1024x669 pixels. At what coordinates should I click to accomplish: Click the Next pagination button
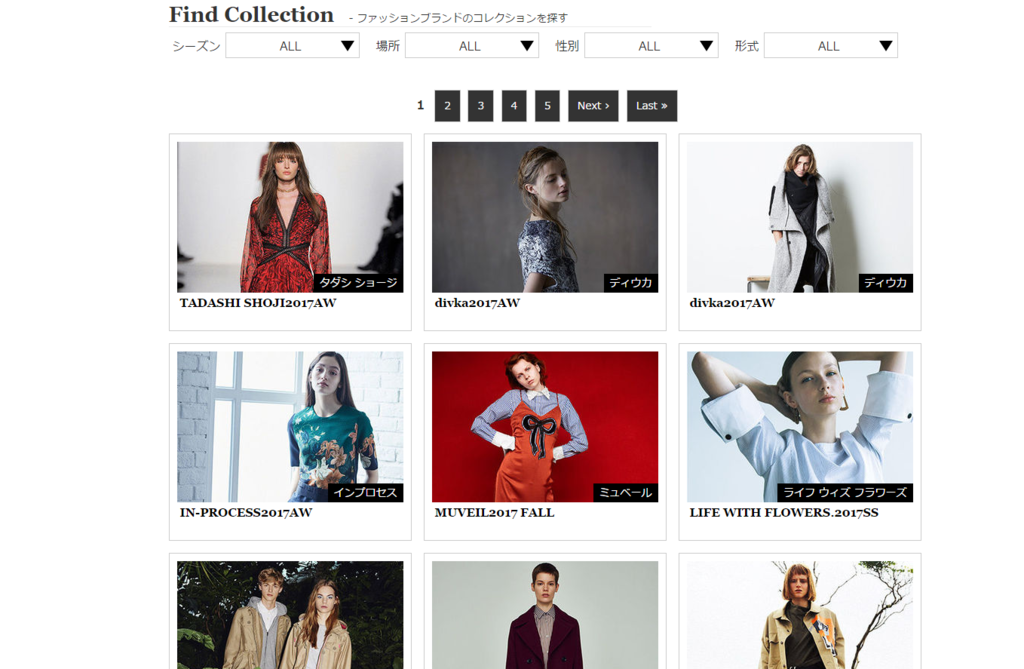pyautogui.click(x=593, y=106)
